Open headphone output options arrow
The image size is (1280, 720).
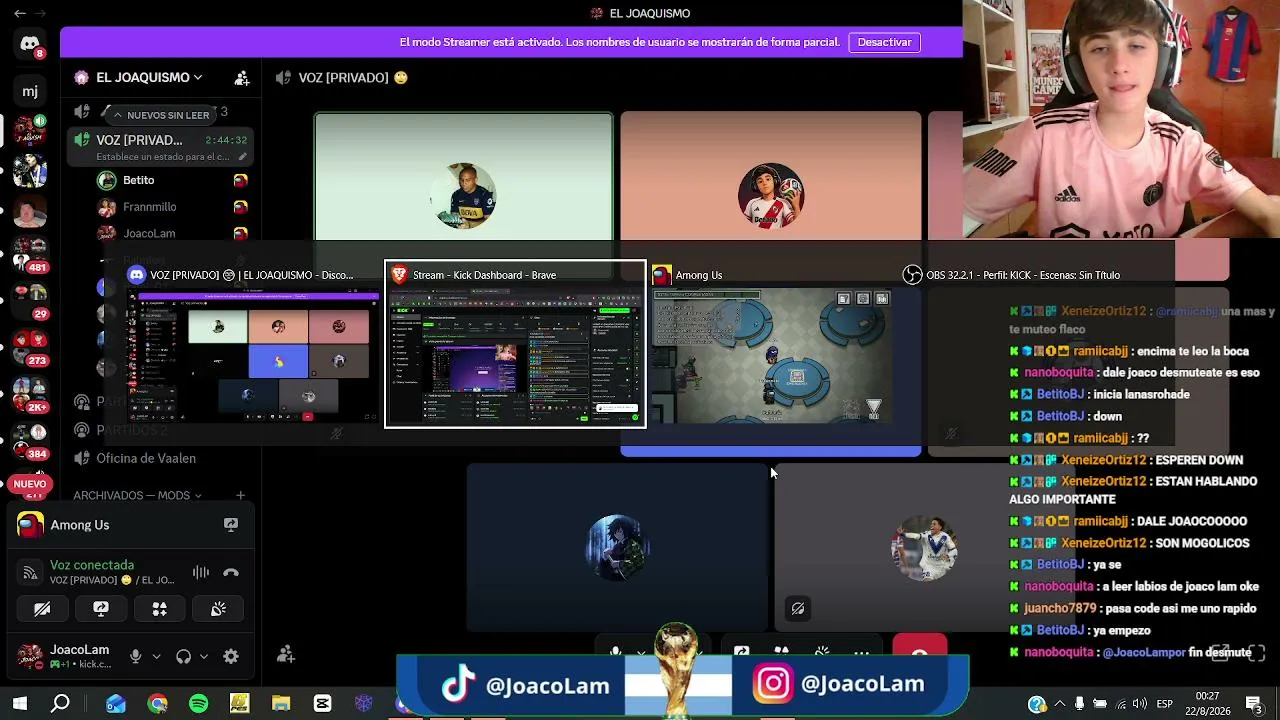tap(204, 657)
